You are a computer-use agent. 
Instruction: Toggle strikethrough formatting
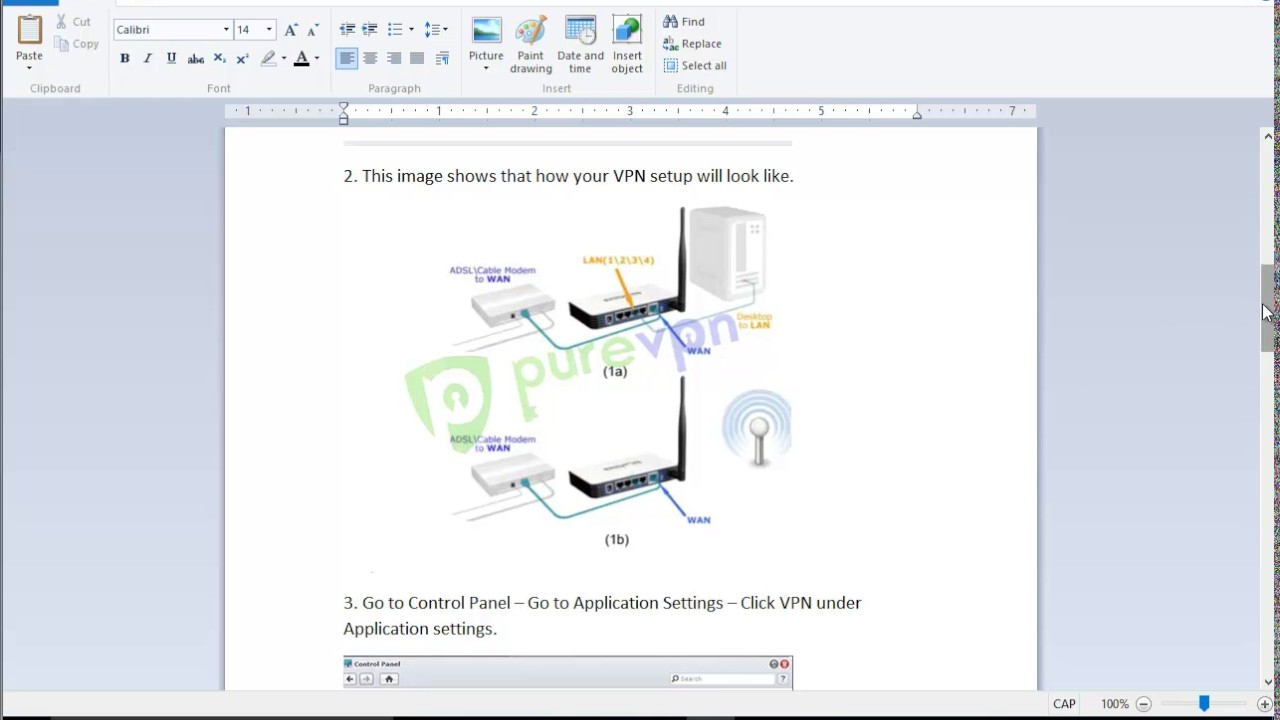tap(196, 59)
